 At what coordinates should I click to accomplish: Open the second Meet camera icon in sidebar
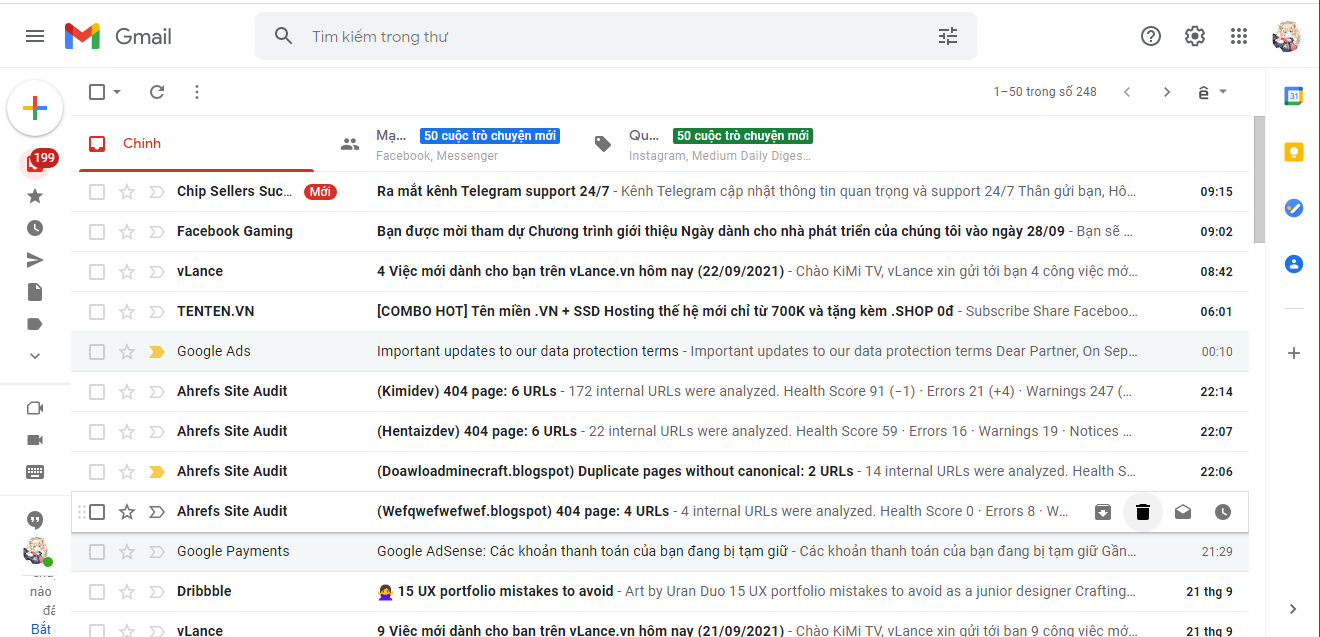[35, 440]
